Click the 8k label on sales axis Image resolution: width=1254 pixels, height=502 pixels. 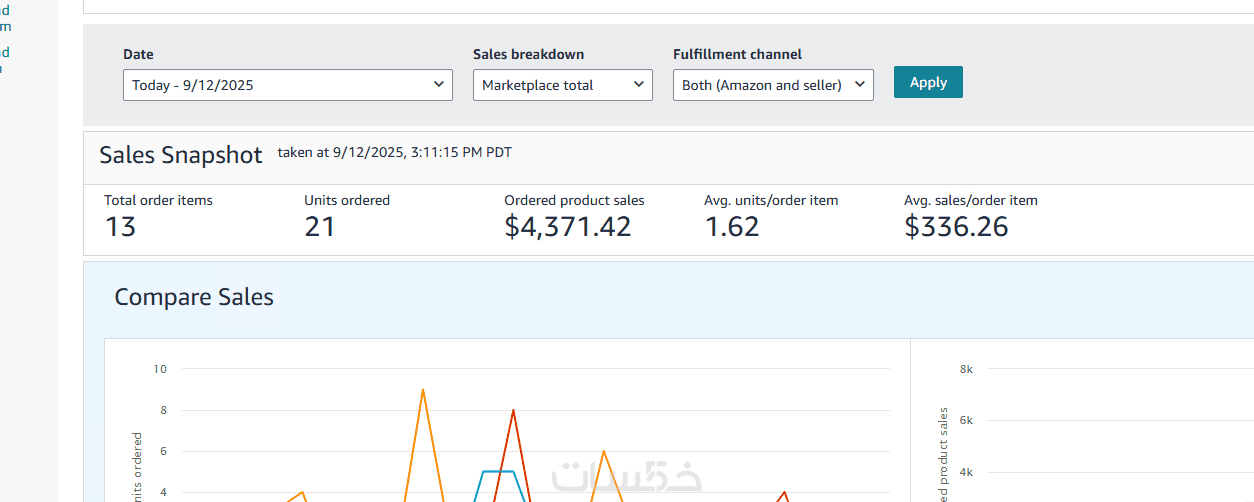point(966,369)
